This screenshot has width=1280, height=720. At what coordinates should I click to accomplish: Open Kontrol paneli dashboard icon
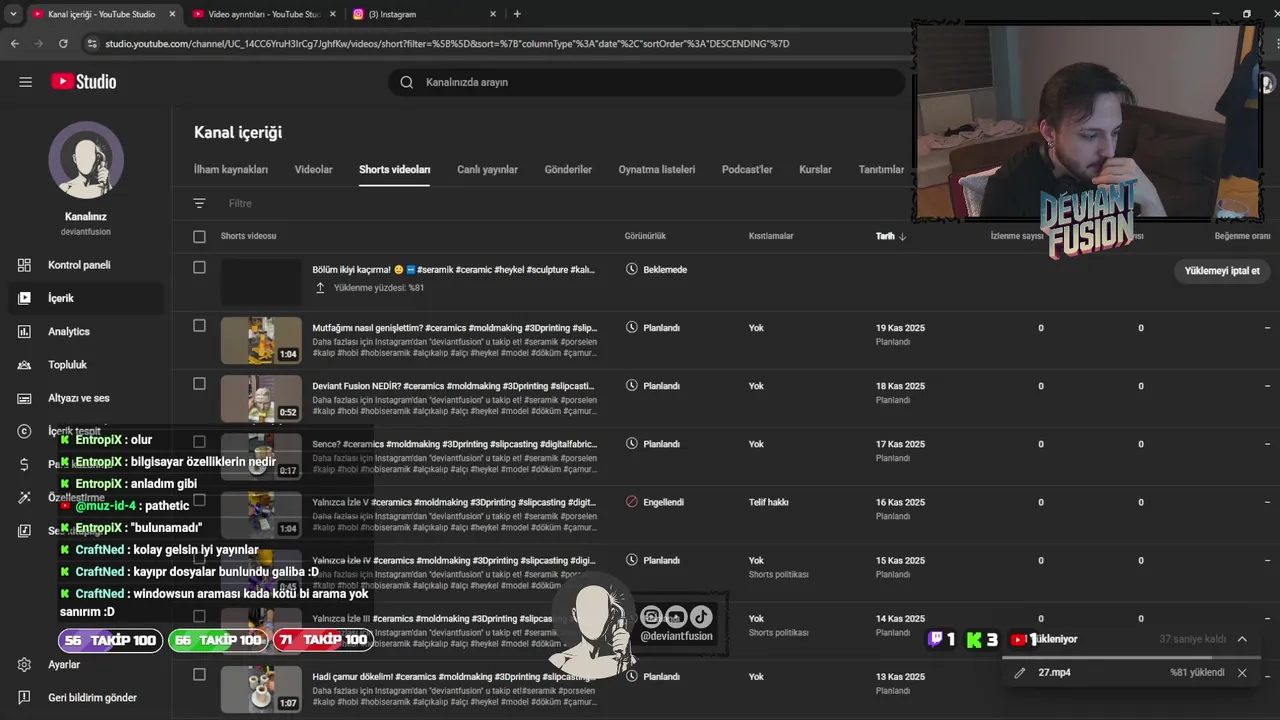[25, 265]
